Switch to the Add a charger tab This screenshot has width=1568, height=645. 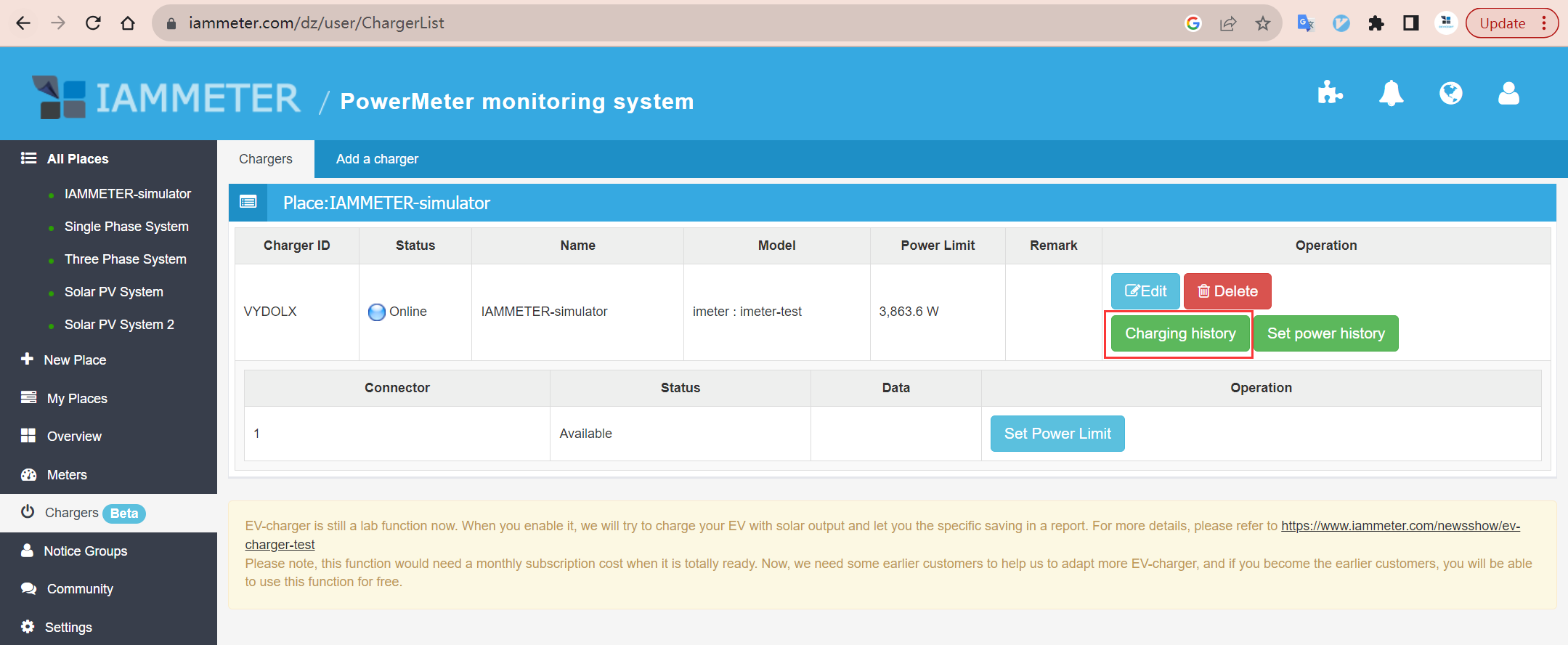tap(377, 159)
